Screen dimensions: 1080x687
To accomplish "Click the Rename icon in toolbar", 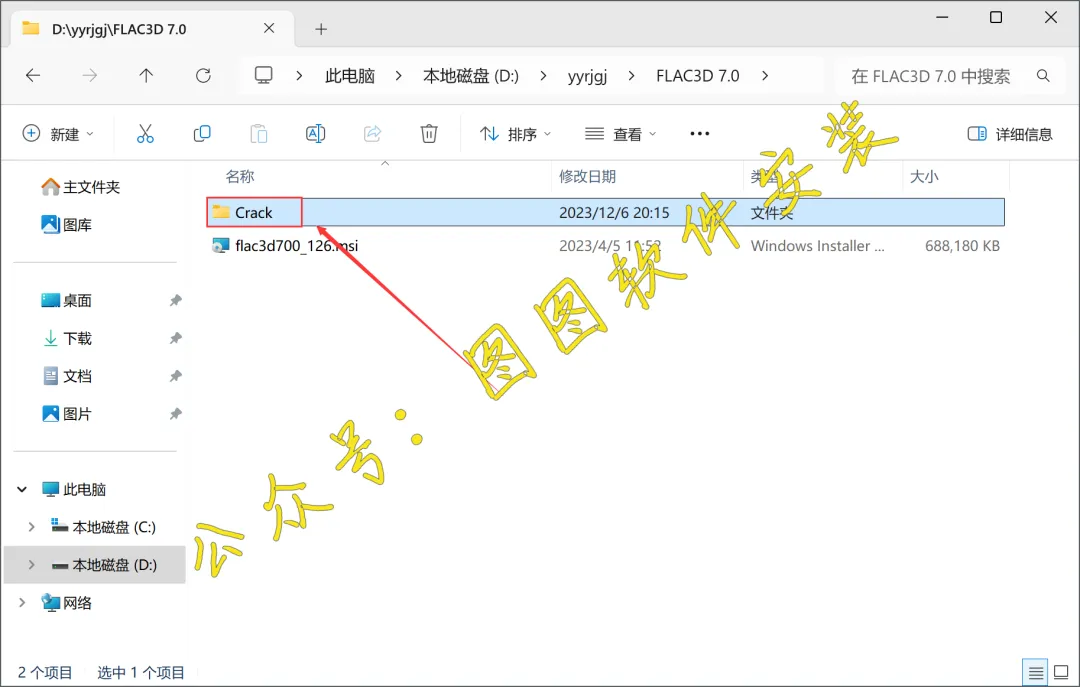I will pyautogui.click(x=315, y=134).
